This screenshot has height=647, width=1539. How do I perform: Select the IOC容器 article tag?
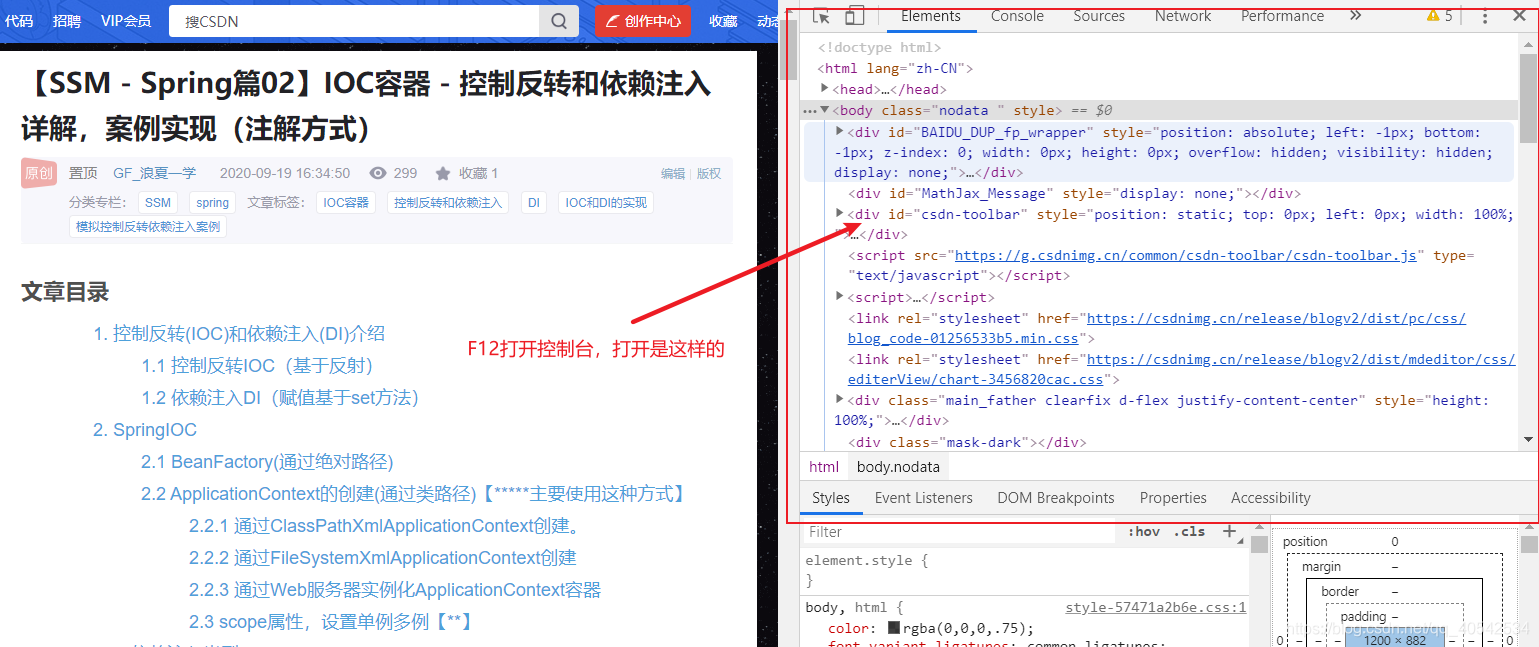tap(346, 202)
